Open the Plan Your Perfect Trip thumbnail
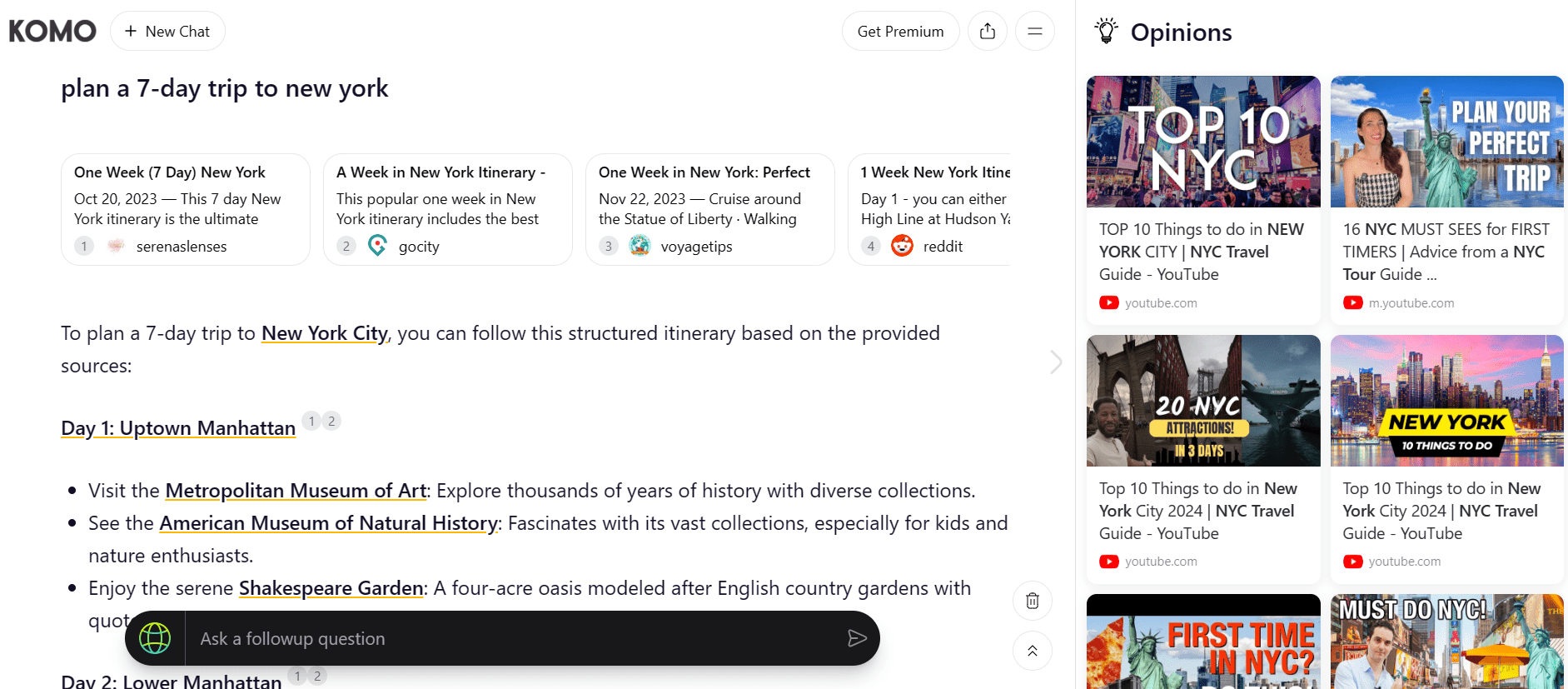Image resolution: width=1568 pixels, height=689 pixels. pos(1446,142)
